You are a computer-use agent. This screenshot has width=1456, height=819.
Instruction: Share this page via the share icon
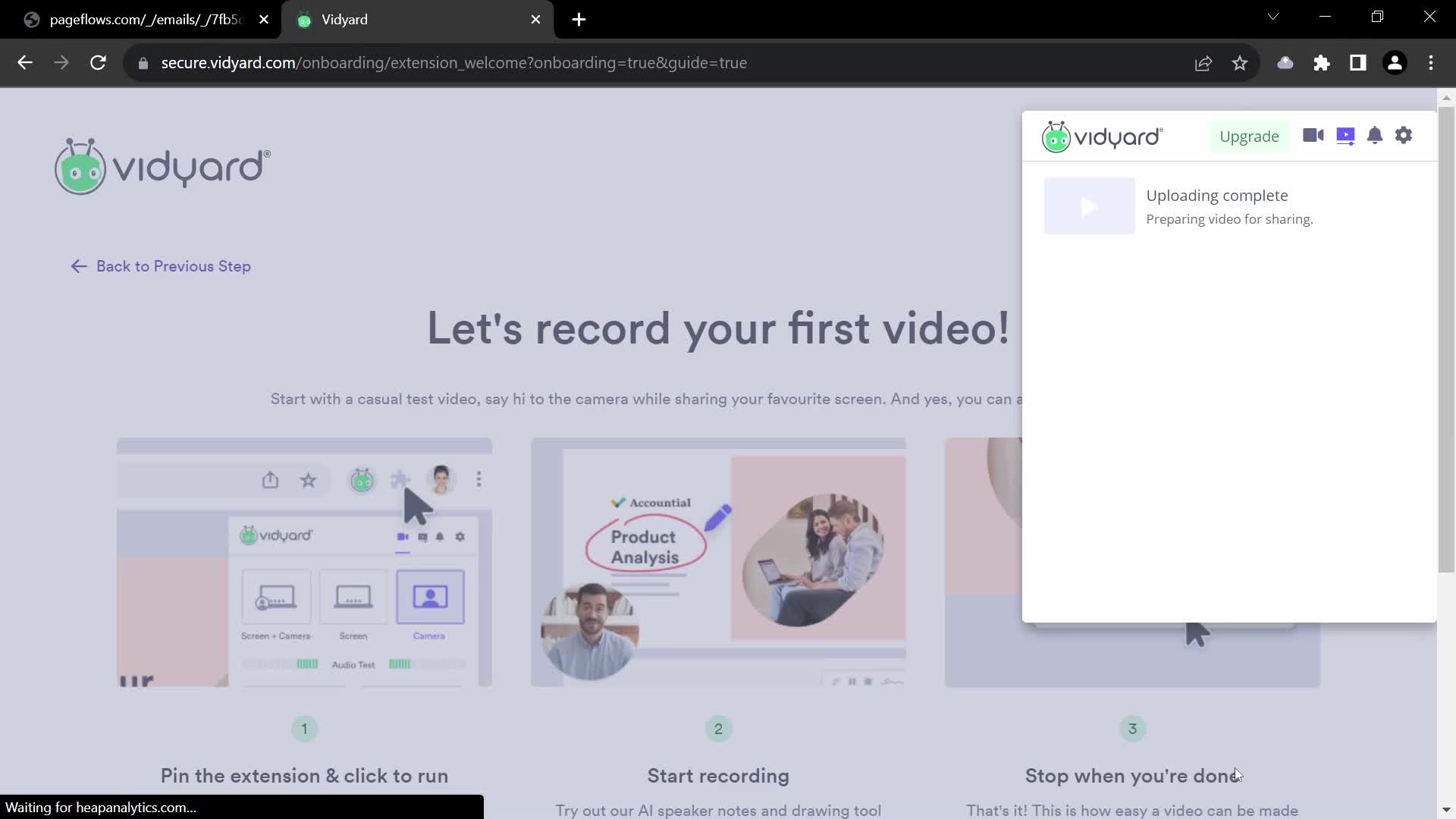click(1203, 63)
